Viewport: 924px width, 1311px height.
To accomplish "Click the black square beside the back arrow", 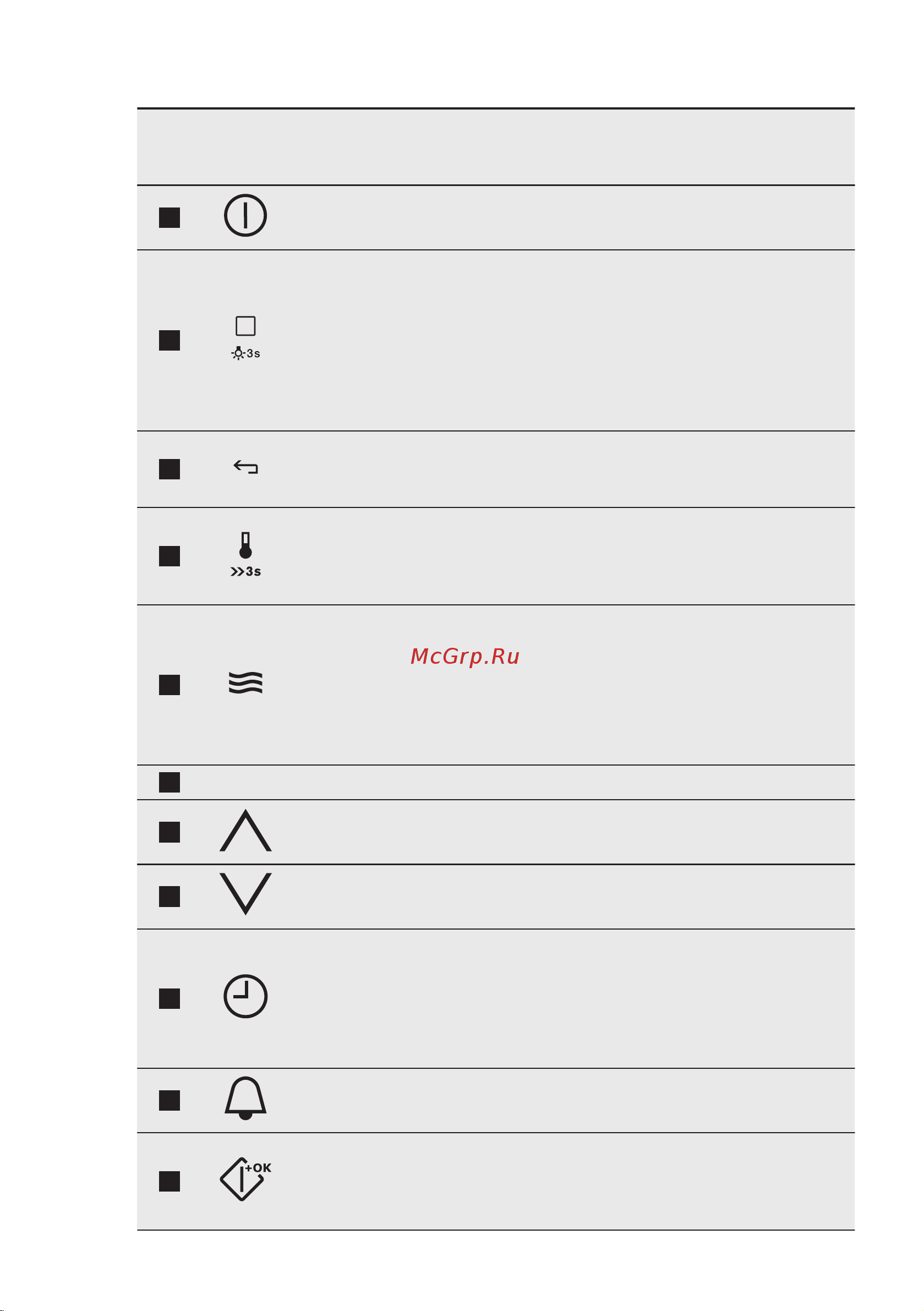I will tap(170, 469).
